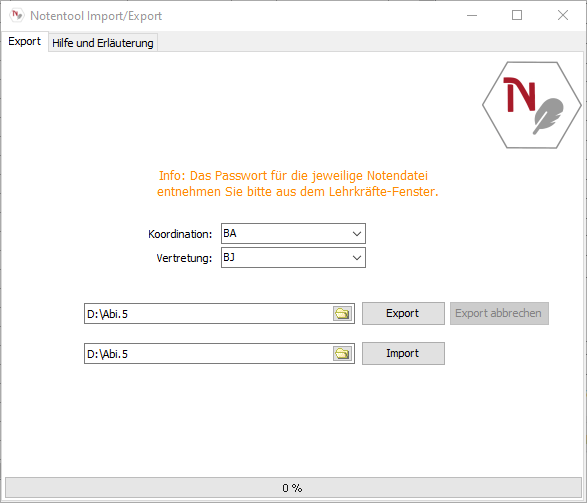Click the 0 % progress bar

[x=293, y=488]
